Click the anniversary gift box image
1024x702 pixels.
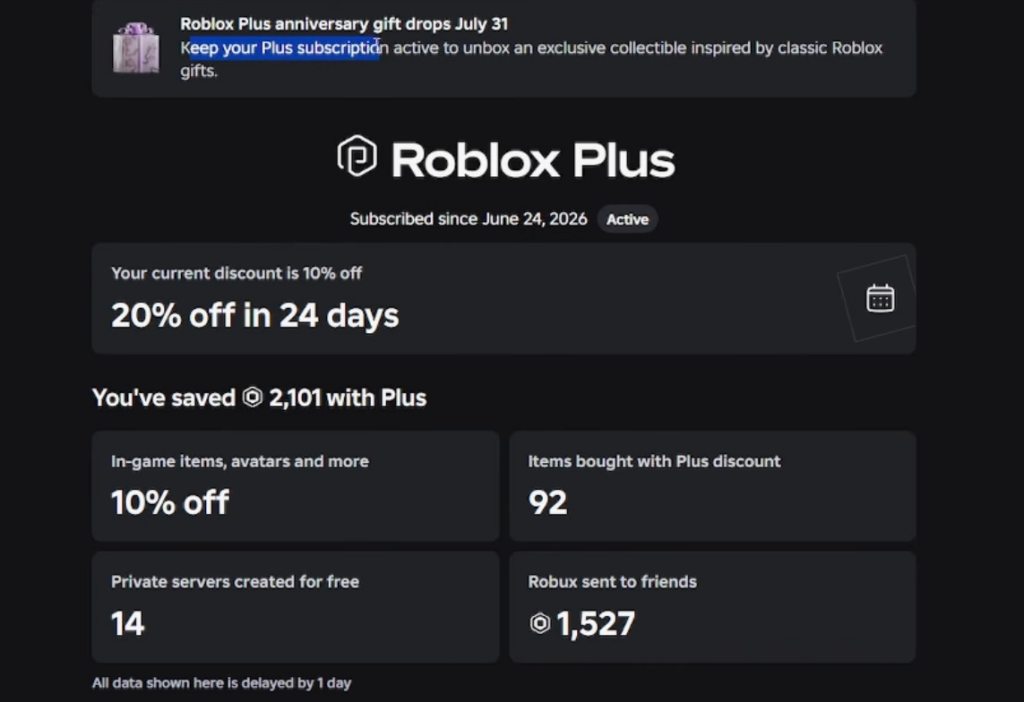pyautogui.click(x=136, y=48)
